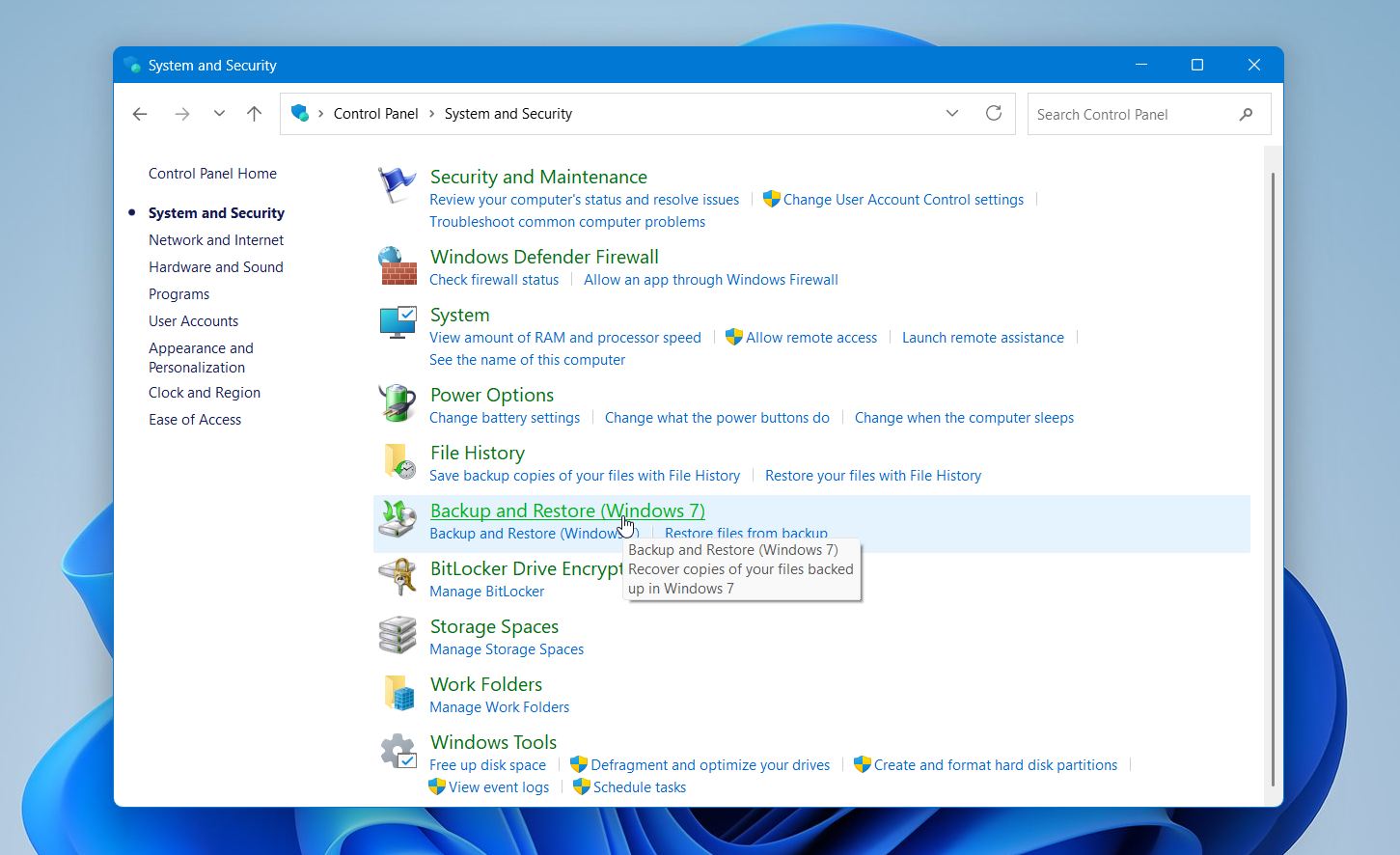Open Free up disk space link

coord(487,765)
